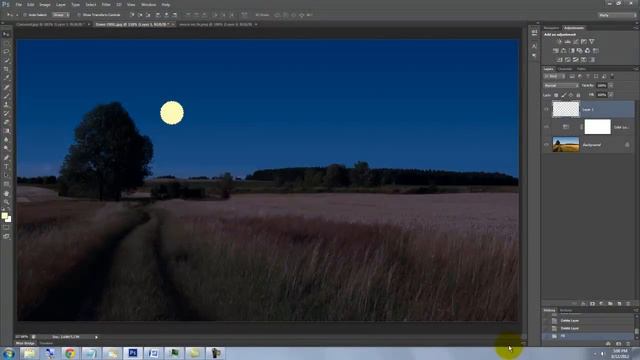This screenshot has height=360, width=640.
Task: Select the Clone Stamp tool
Action: (x=6, y=104)
